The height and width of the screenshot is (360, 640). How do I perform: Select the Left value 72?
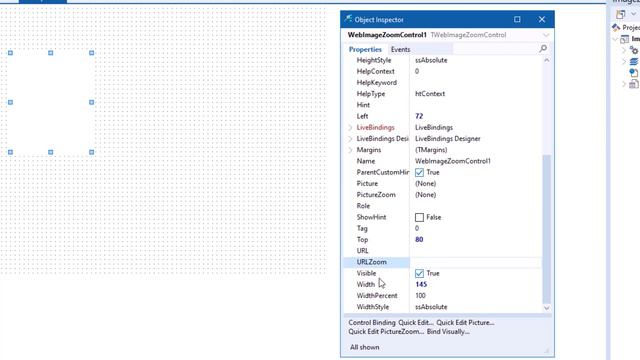[419, 116]
